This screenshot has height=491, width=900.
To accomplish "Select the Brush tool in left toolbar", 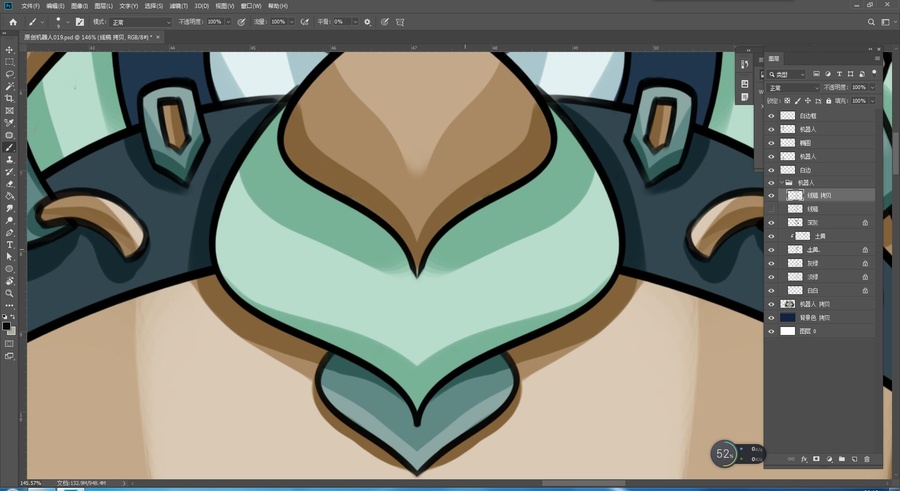I will [x=9, y=148].
